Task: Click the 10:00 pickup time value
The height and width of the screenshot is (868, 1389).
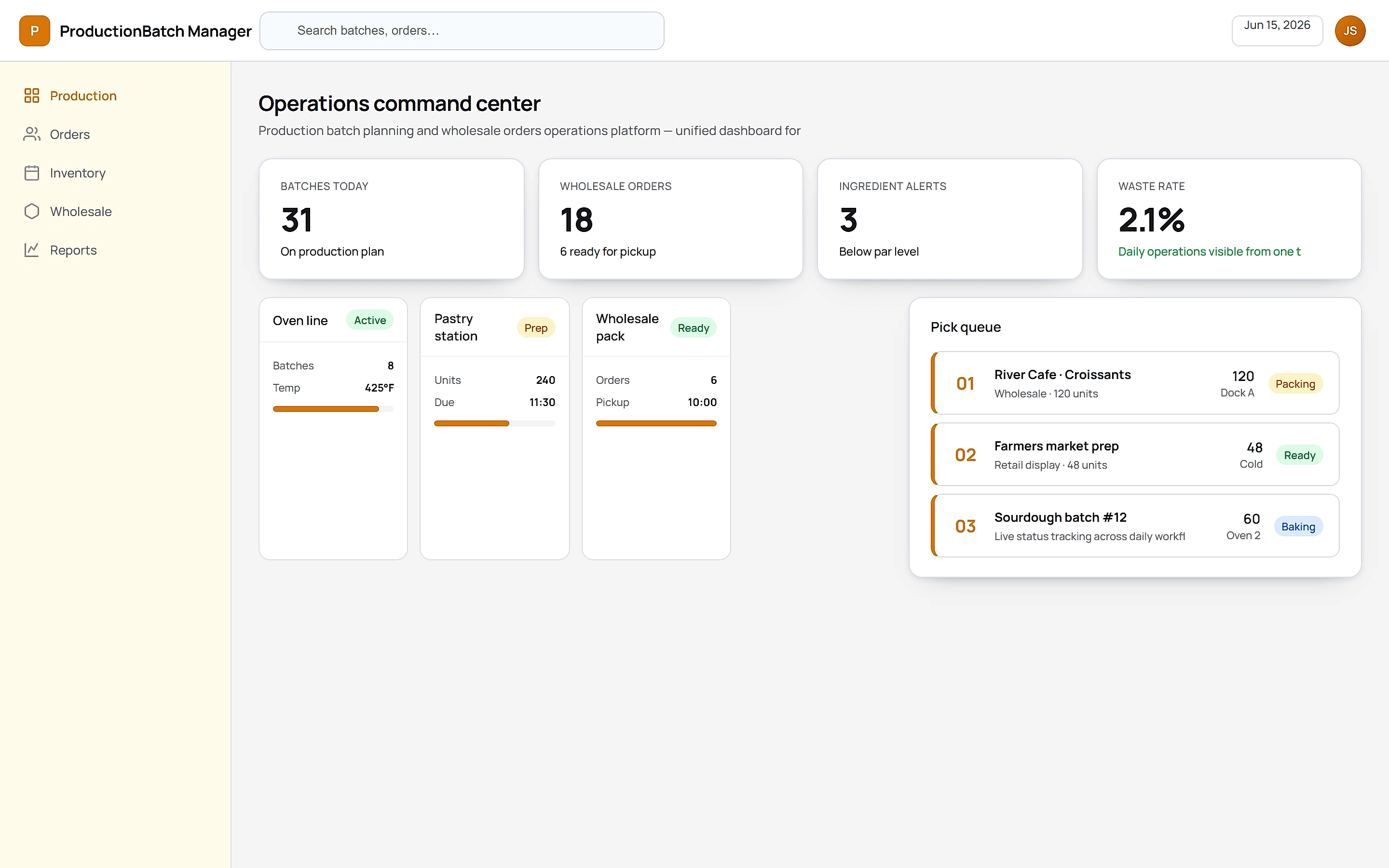Action: point(702,403)
